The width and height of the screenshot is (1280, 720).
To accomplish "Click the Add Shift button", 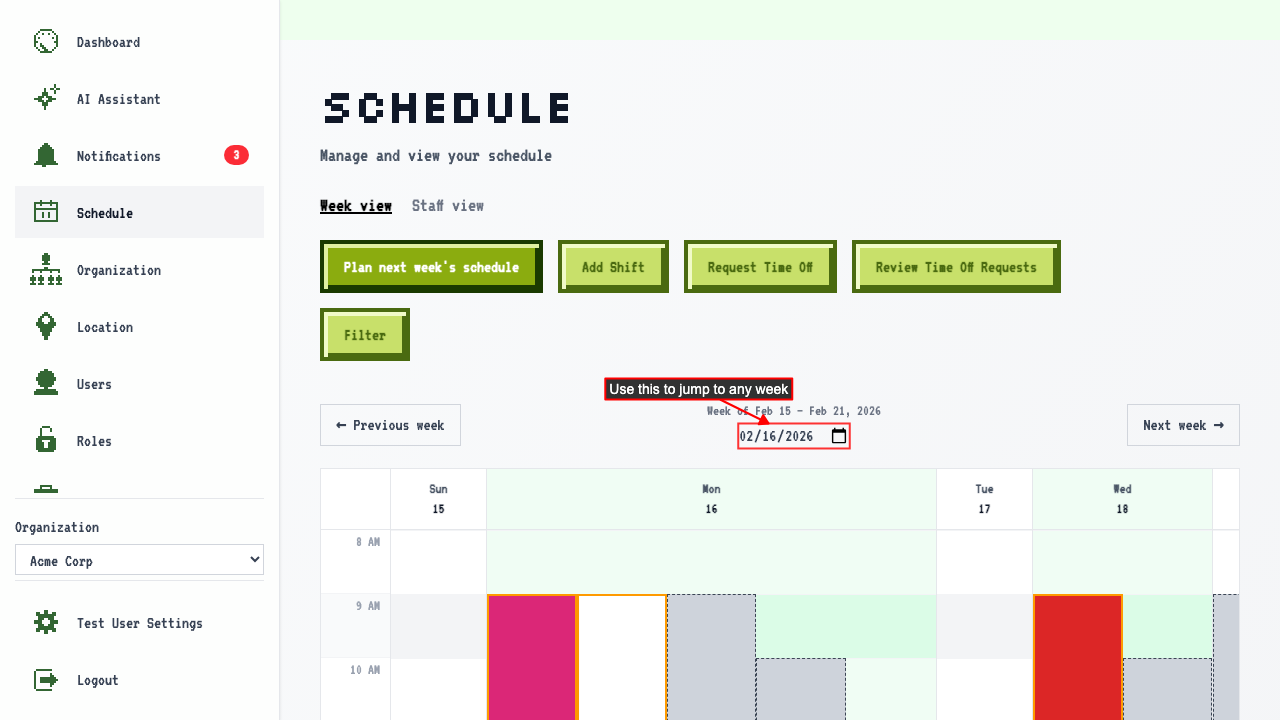I will (613, 267).
